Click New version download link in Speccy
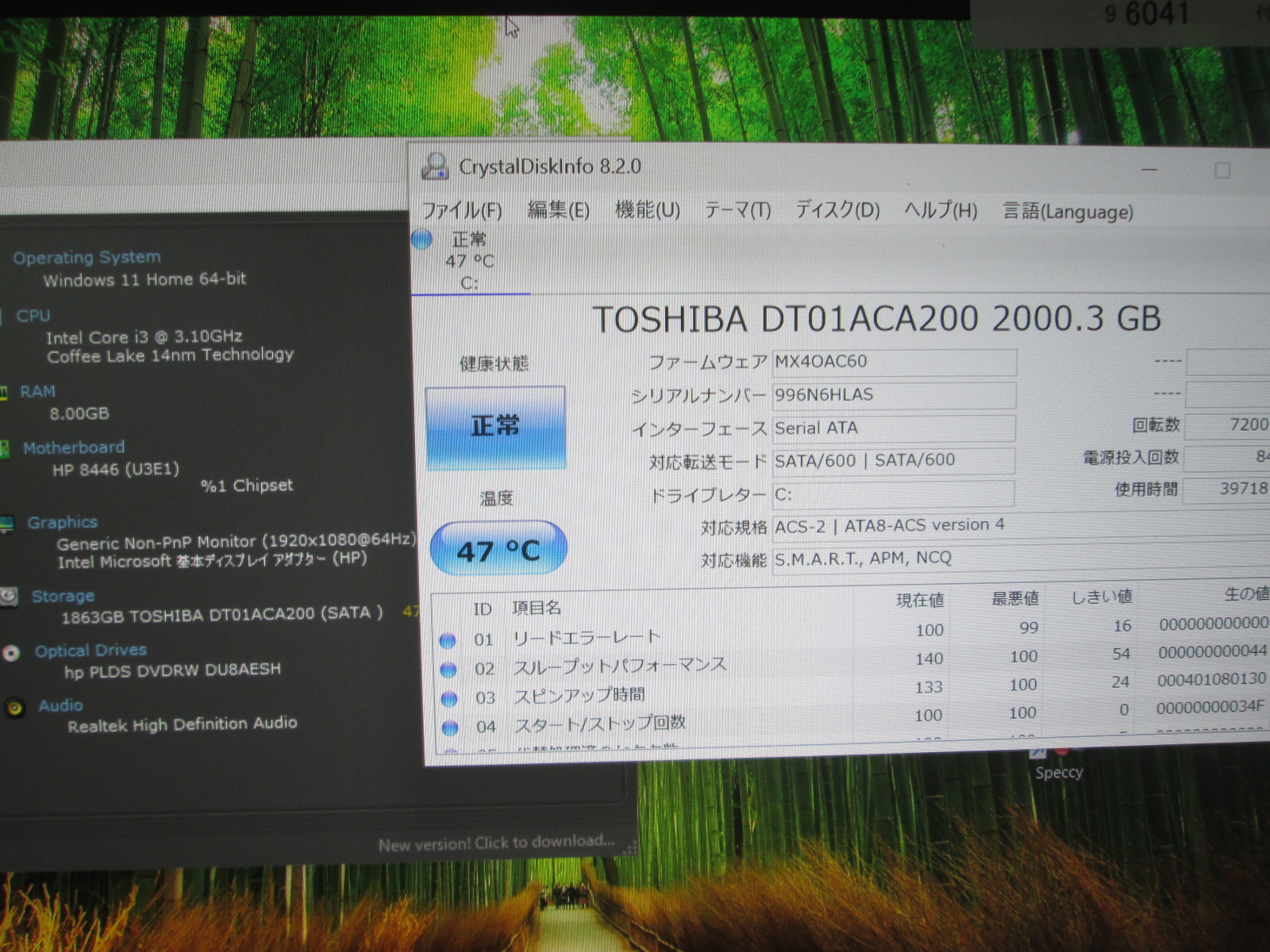1270x952 pixels. click(496, 843)
